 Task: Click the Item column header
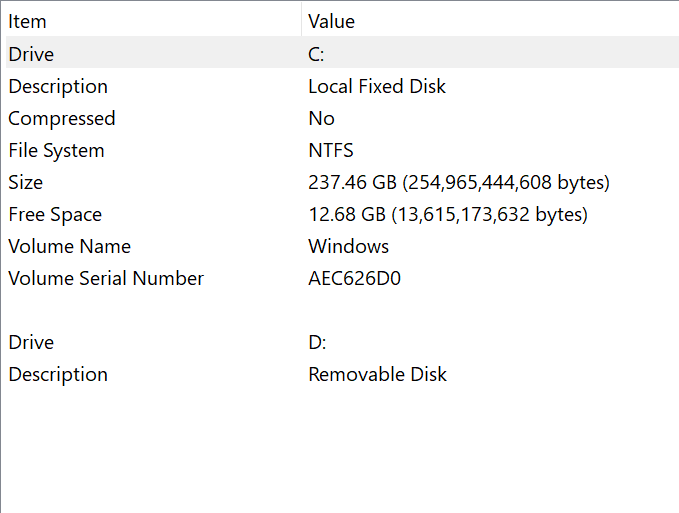[28, 21]
